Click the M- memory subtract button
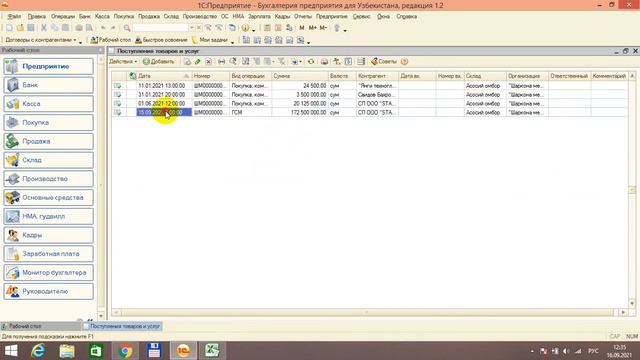Image resolution: width=640 pixels, height=360 pixels. coord(323,28)
